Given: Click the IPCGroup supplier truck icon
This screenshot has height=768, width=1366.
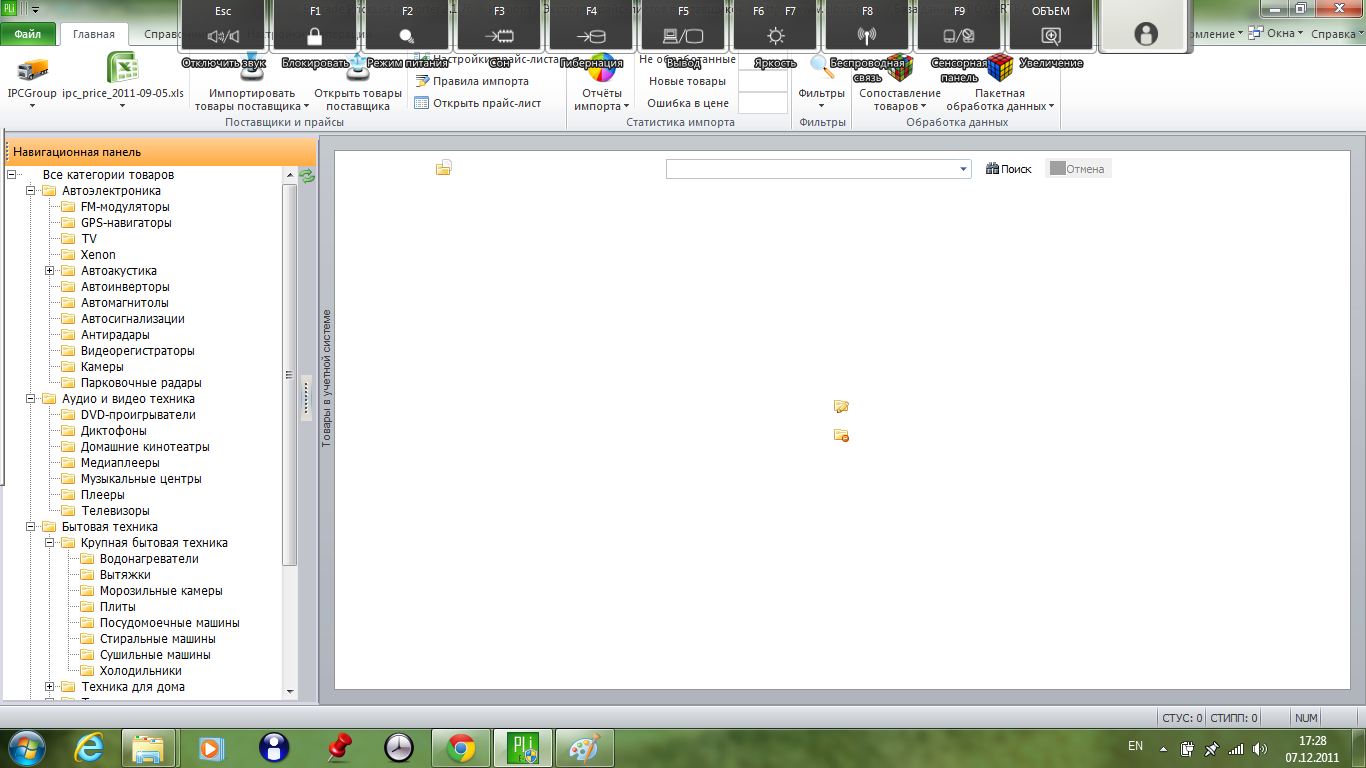Looking at the screenshot, I should (x=32, y=69).
